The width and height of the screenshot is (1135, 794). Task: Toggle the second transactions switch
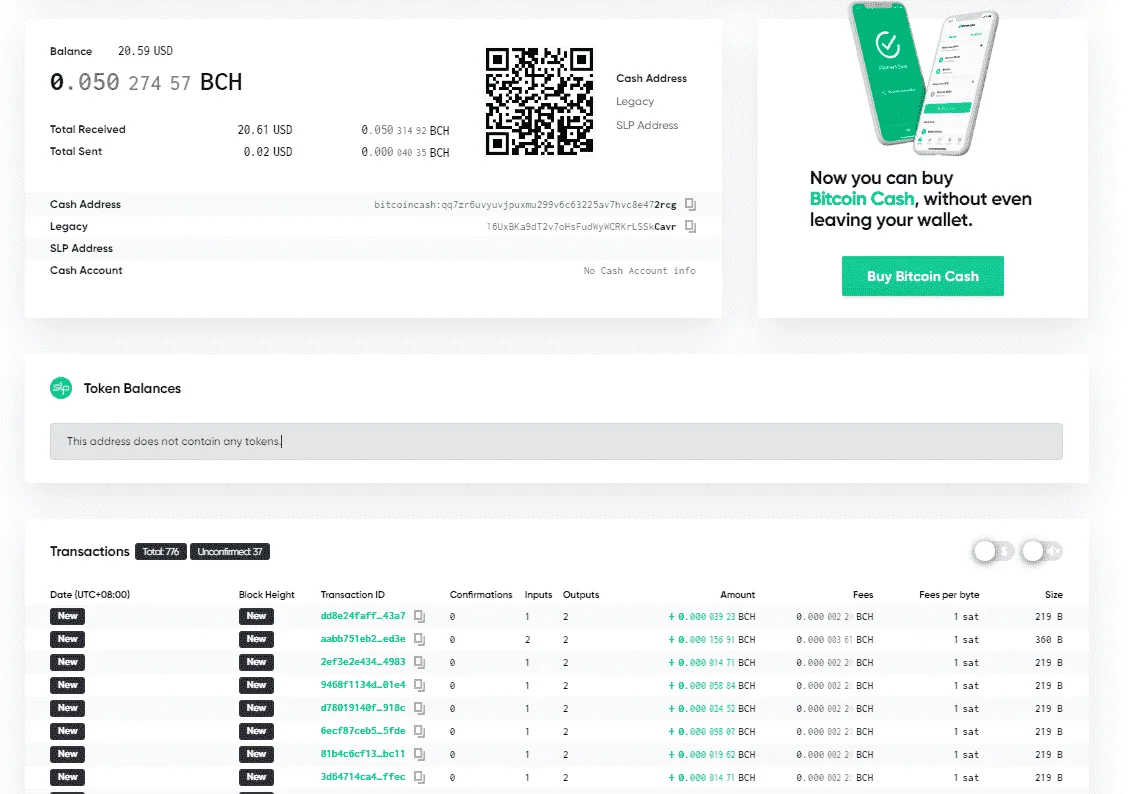[x=1042, y=552]
